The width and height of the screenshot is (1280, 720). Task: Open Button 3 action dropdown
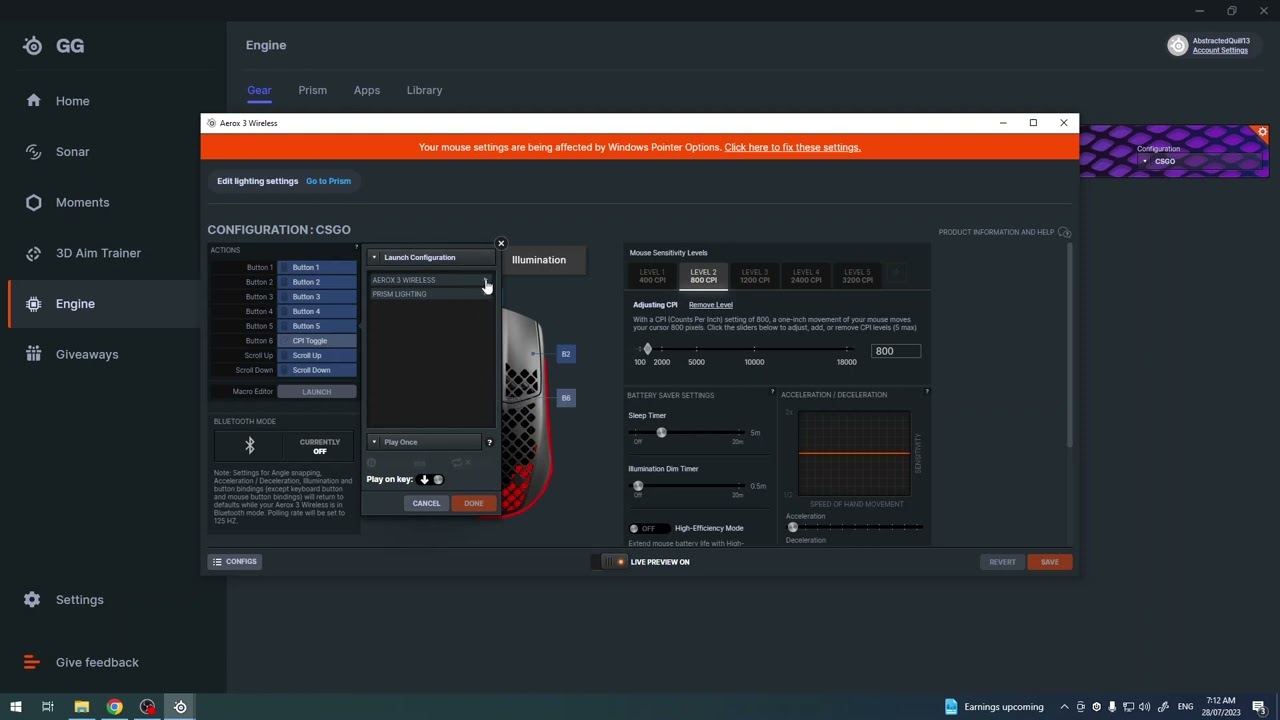click(x=317, y=297)
